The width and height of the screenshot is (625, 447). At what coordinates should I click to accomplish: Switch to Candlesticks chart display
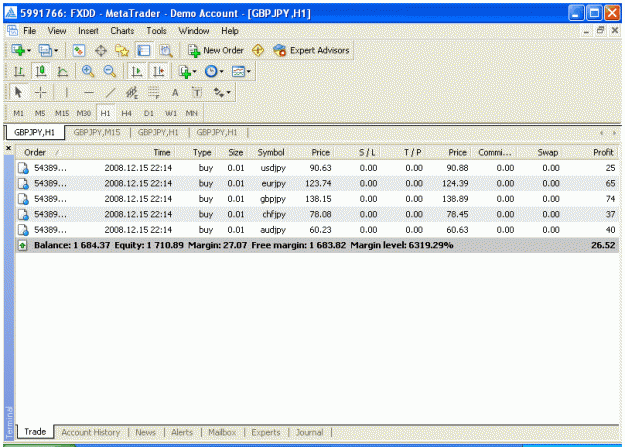41,71
